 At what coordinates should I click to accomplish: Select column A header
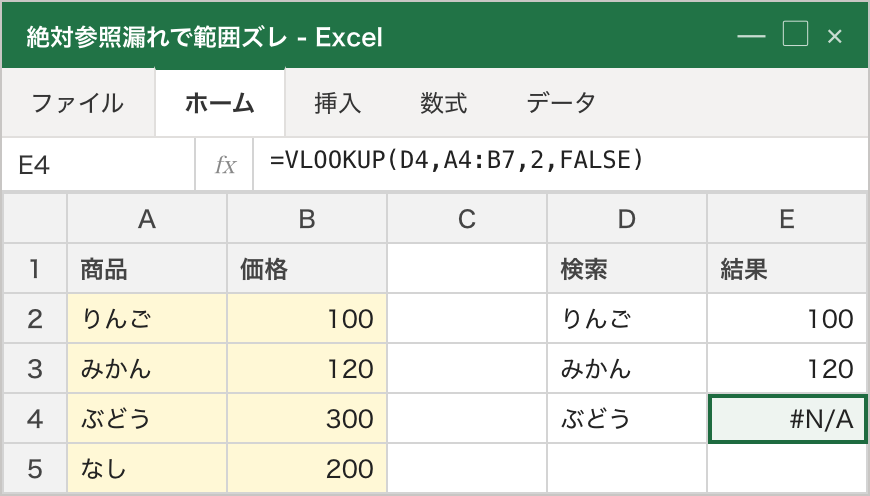[147, 219]
